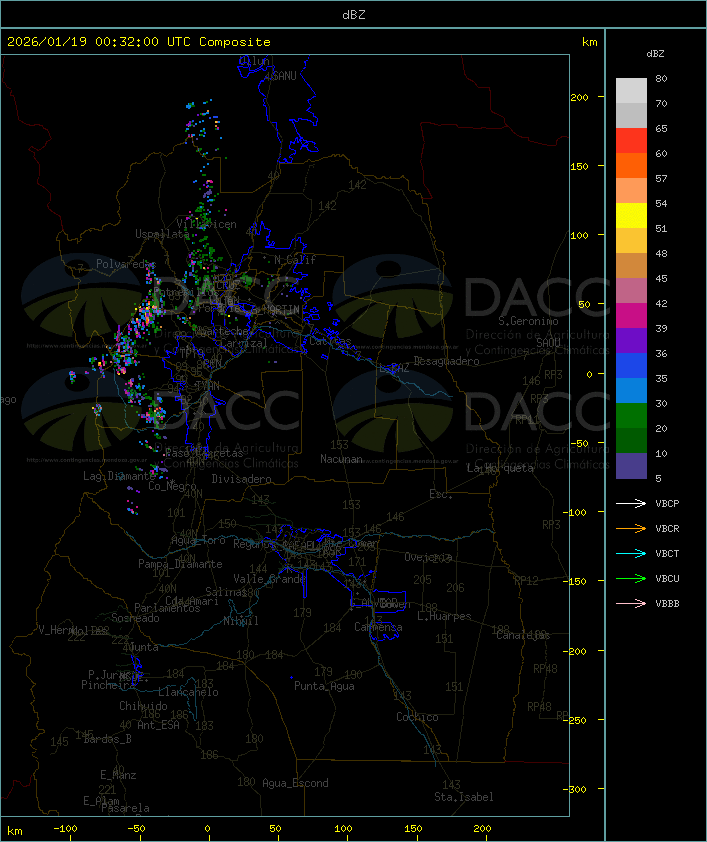Viewport: 707px width, 842px height.
Task: Click the dBZ title at the top
Action: (353, 13)
